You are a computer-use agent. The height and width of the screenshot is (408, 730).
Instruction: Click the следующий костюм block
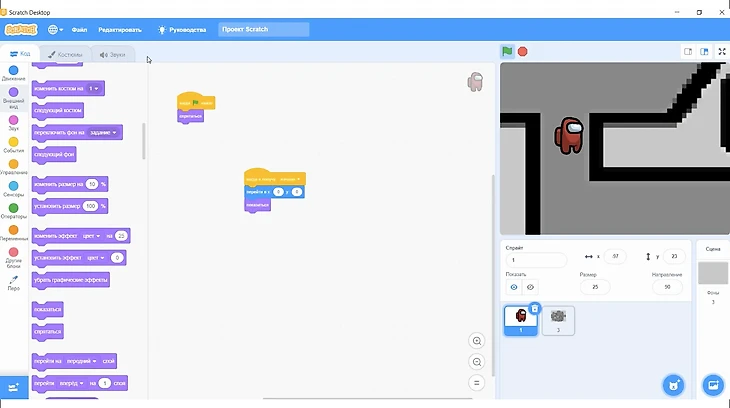coord(58,111)
